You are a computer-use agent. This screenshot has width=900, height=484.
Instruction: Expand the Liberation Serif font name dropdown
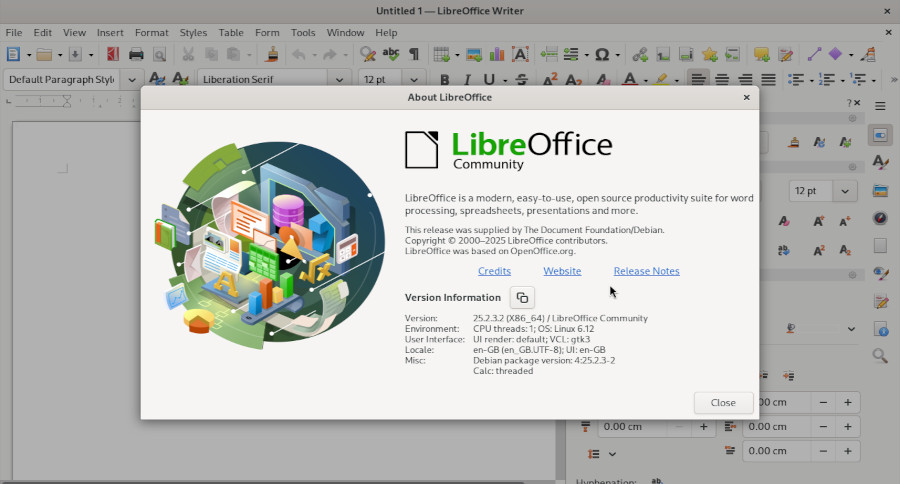click(339, 79)
